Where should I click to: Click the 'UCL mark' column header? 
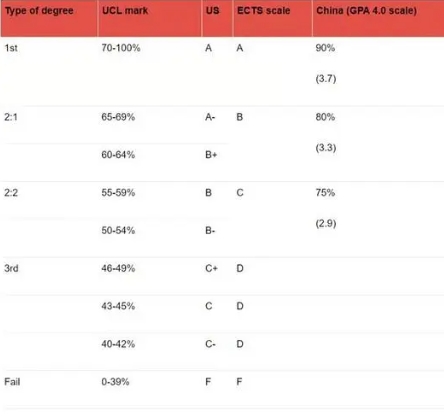(125, 11)
